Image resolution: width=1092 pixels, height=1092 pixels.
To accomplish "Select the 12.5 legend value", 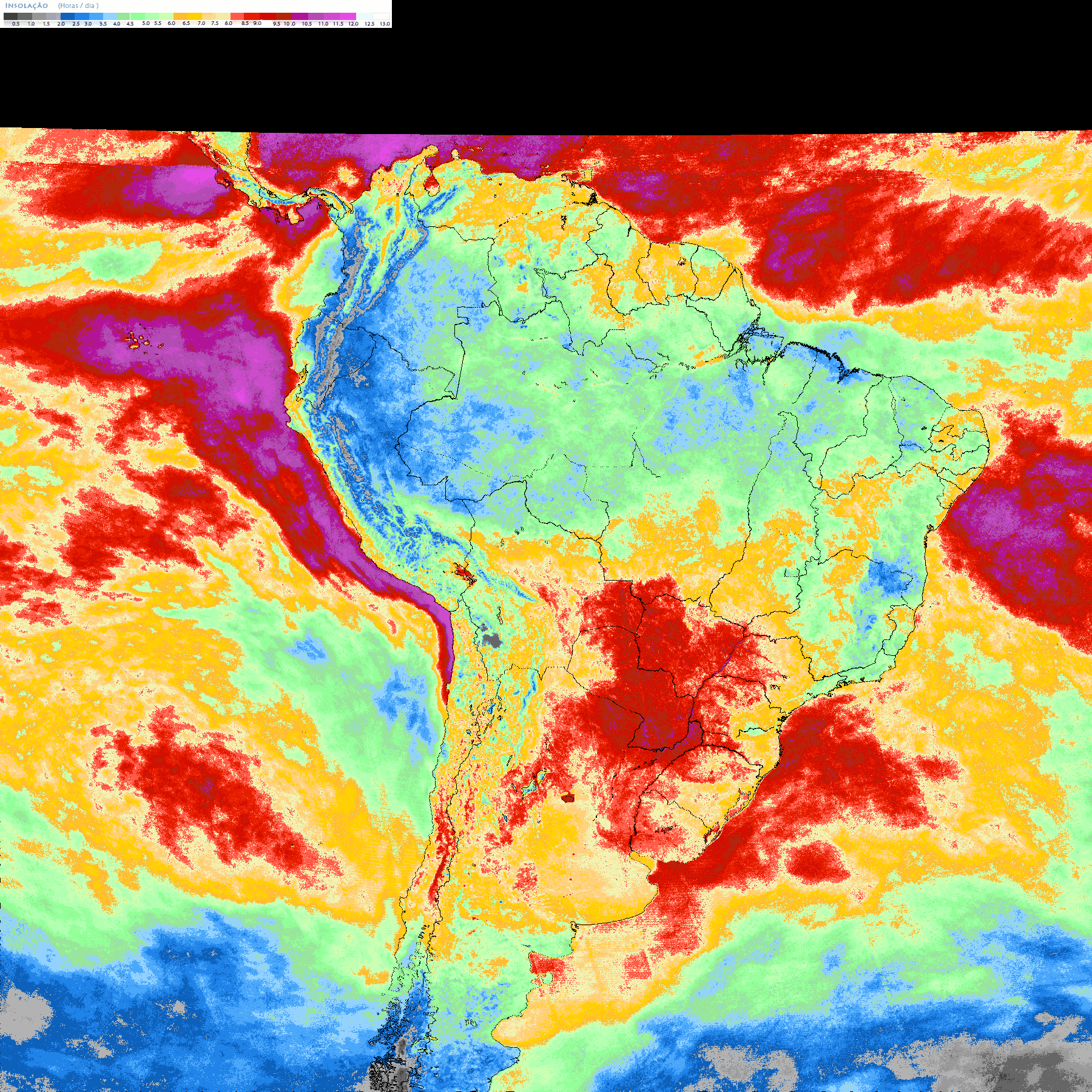I will coord(369,24).
